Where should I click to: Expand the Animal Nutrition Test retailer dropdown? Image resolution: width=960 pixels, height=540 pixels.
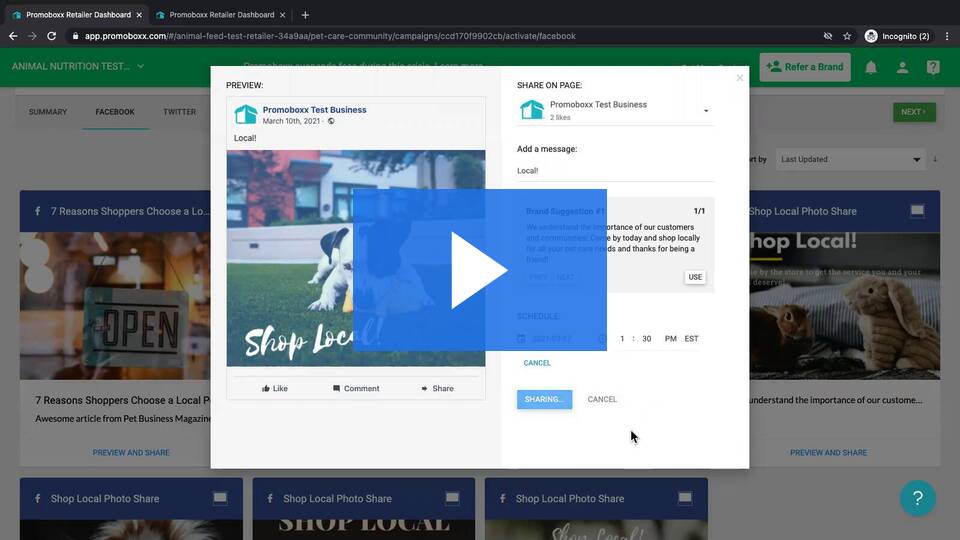click(x=78, y=66)
